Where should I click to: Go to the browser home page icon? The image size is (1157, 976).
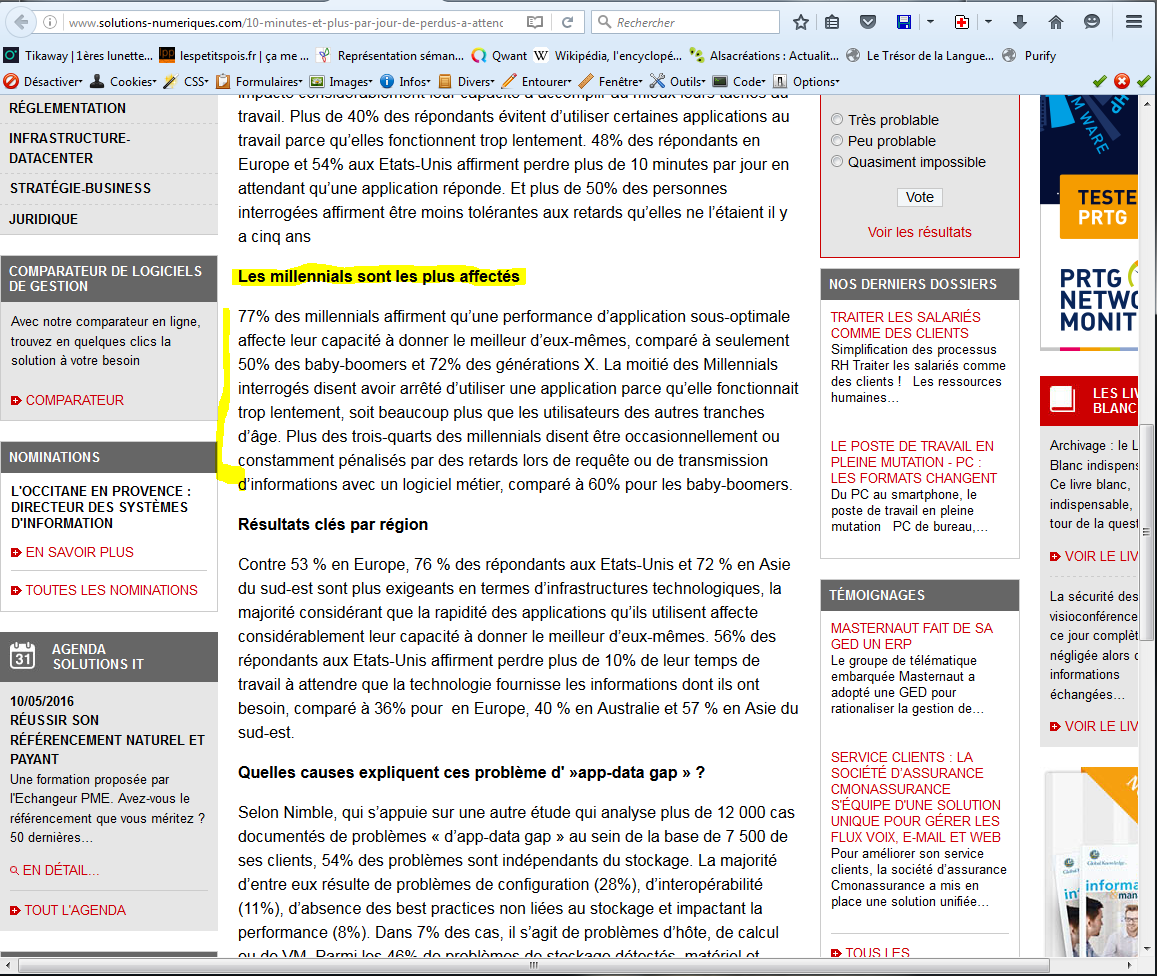coord(1056,22)
